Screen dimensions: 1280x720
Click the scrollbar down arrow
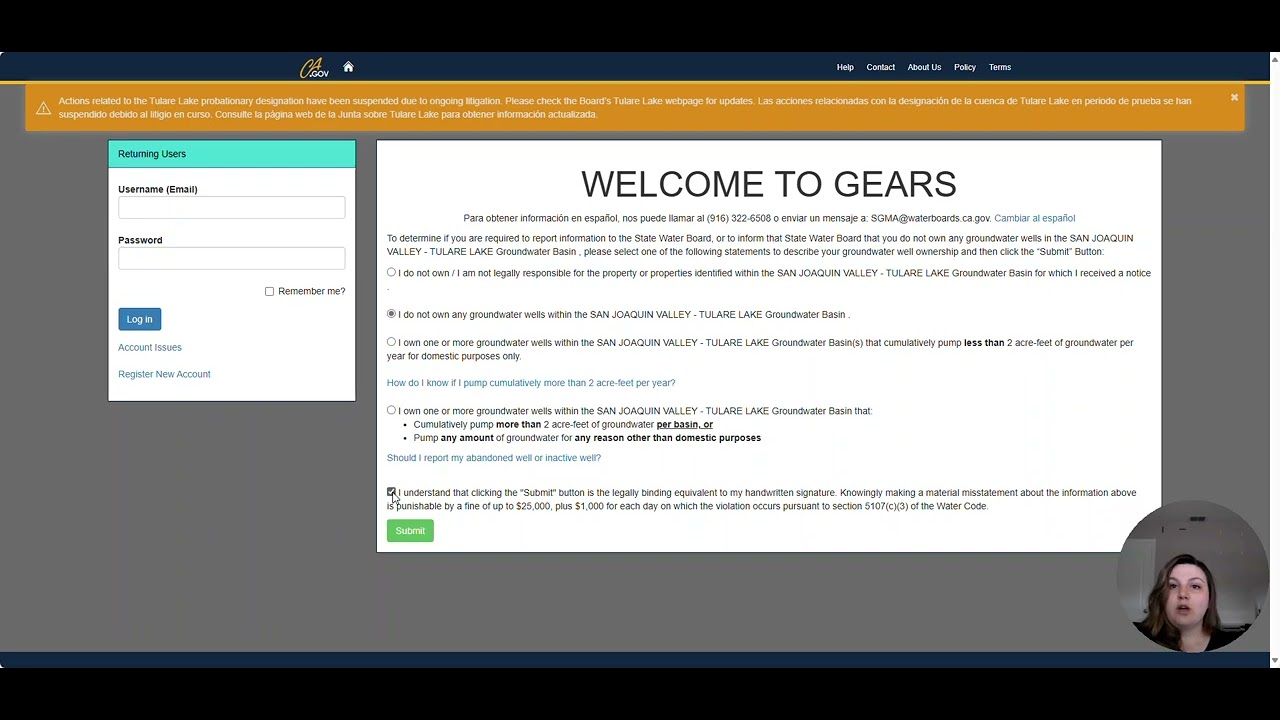coord(1274,661)
